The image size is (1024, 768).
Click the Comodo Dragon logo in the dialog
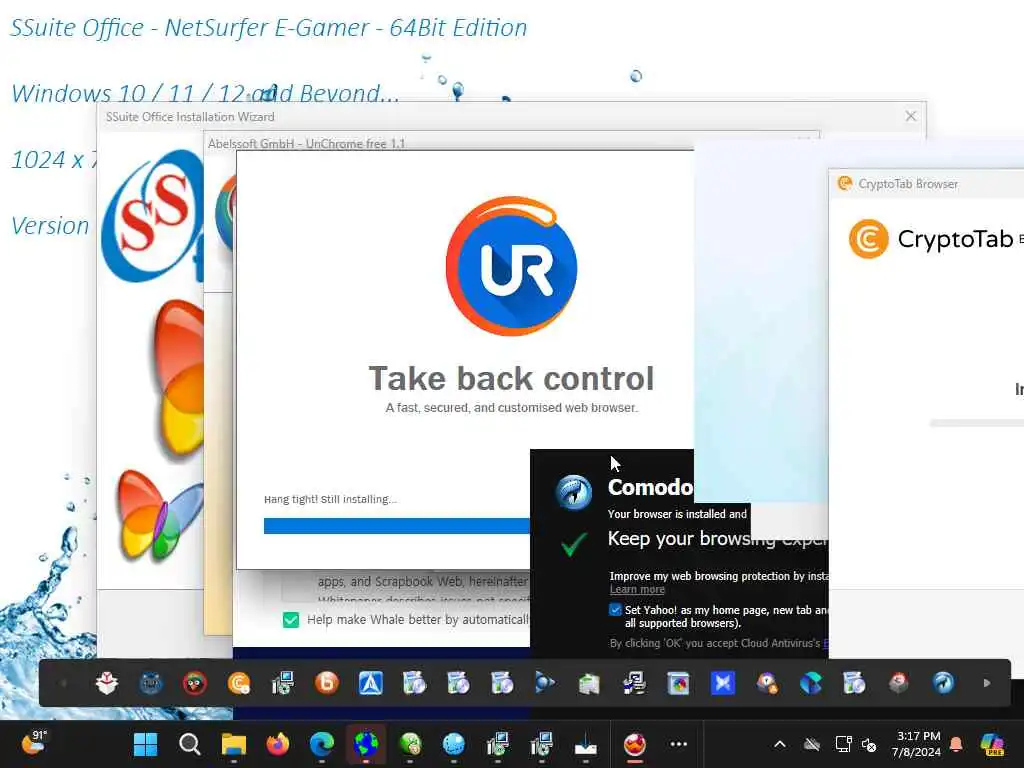[x=573, y=492]
